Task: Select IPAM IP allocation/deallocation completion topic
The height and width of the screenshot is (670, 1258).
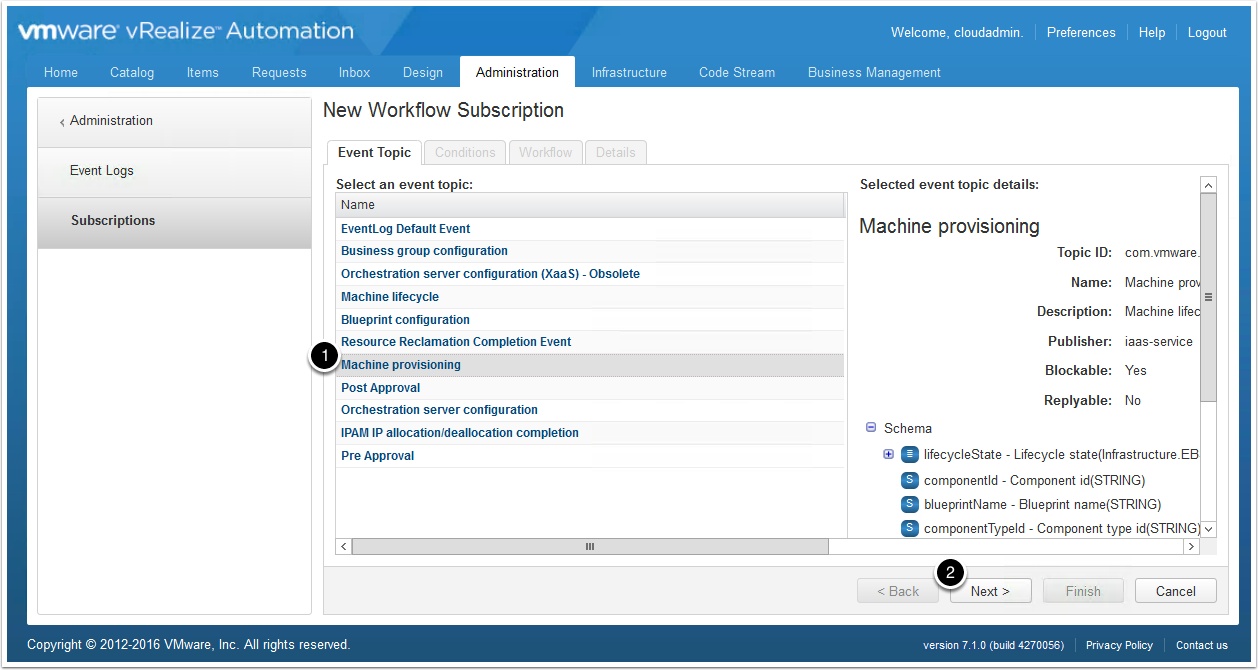Action: click(x=590, y=433)
